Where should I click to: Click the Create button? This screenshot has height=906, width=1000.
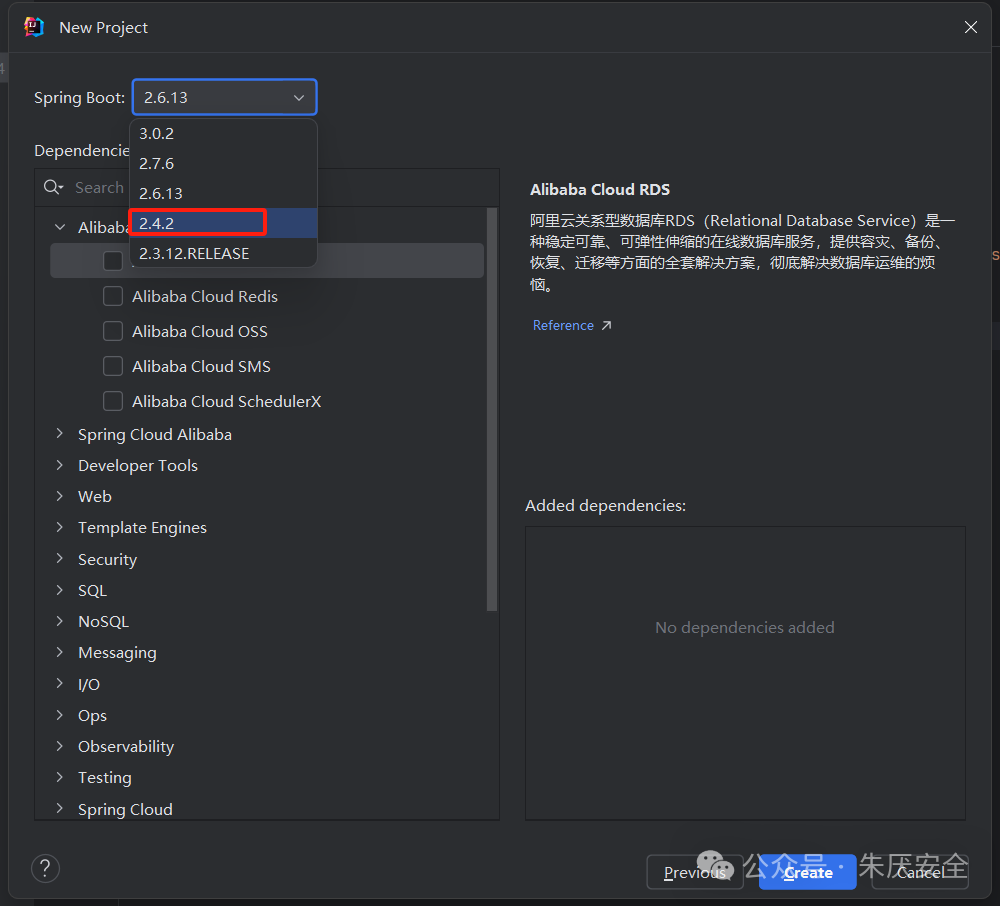(807, 872)
